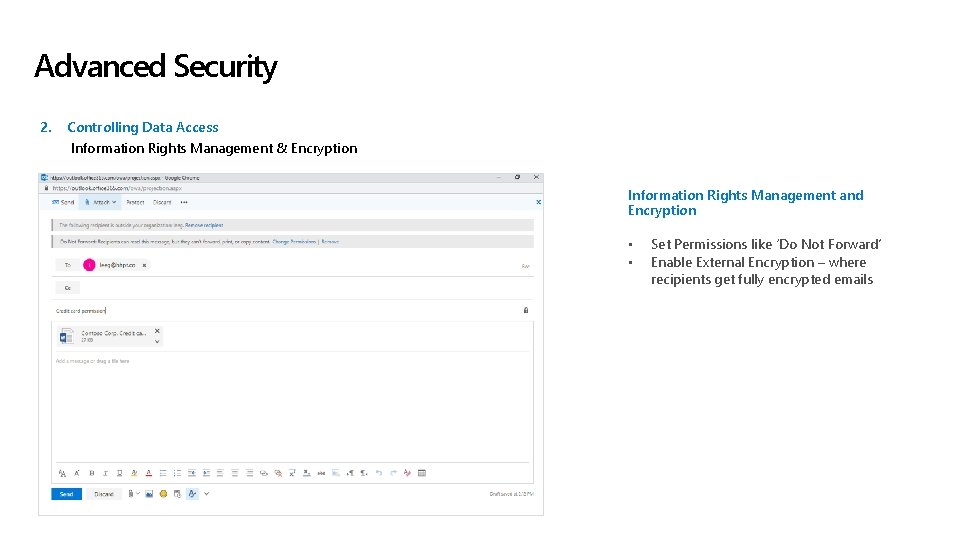Apply subscript formatting
This screenshot has width=979, height=551.
307,473
